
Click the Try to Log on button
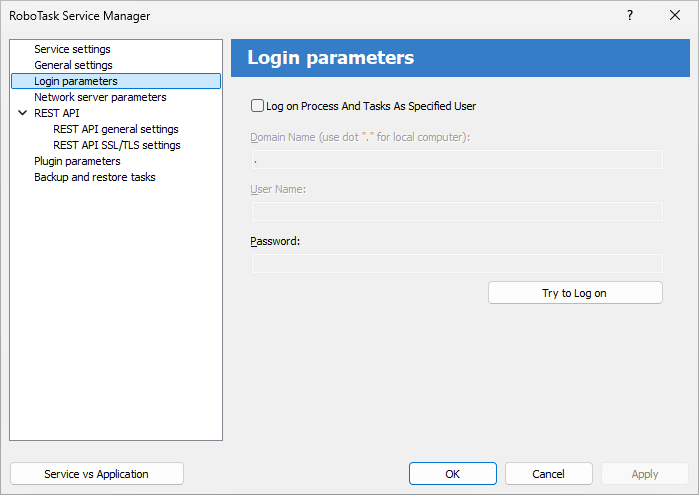point(575,293)
